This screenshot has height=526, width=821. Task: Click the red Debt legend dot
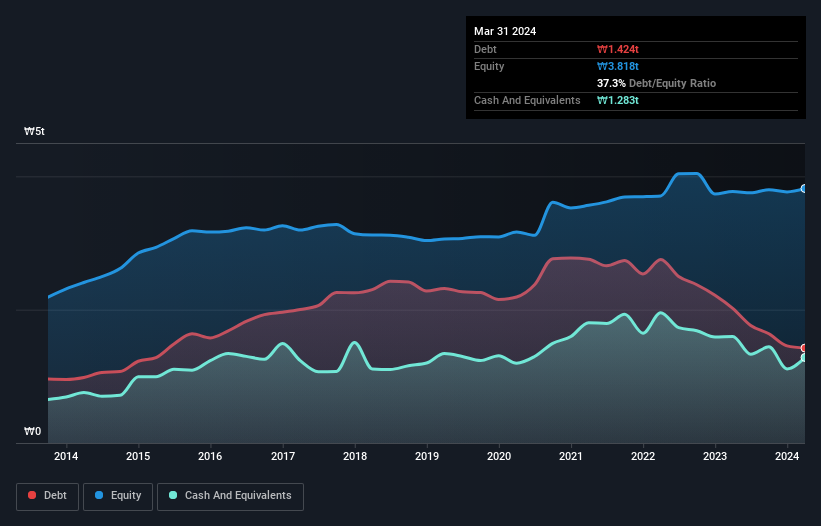coord(32,495)
